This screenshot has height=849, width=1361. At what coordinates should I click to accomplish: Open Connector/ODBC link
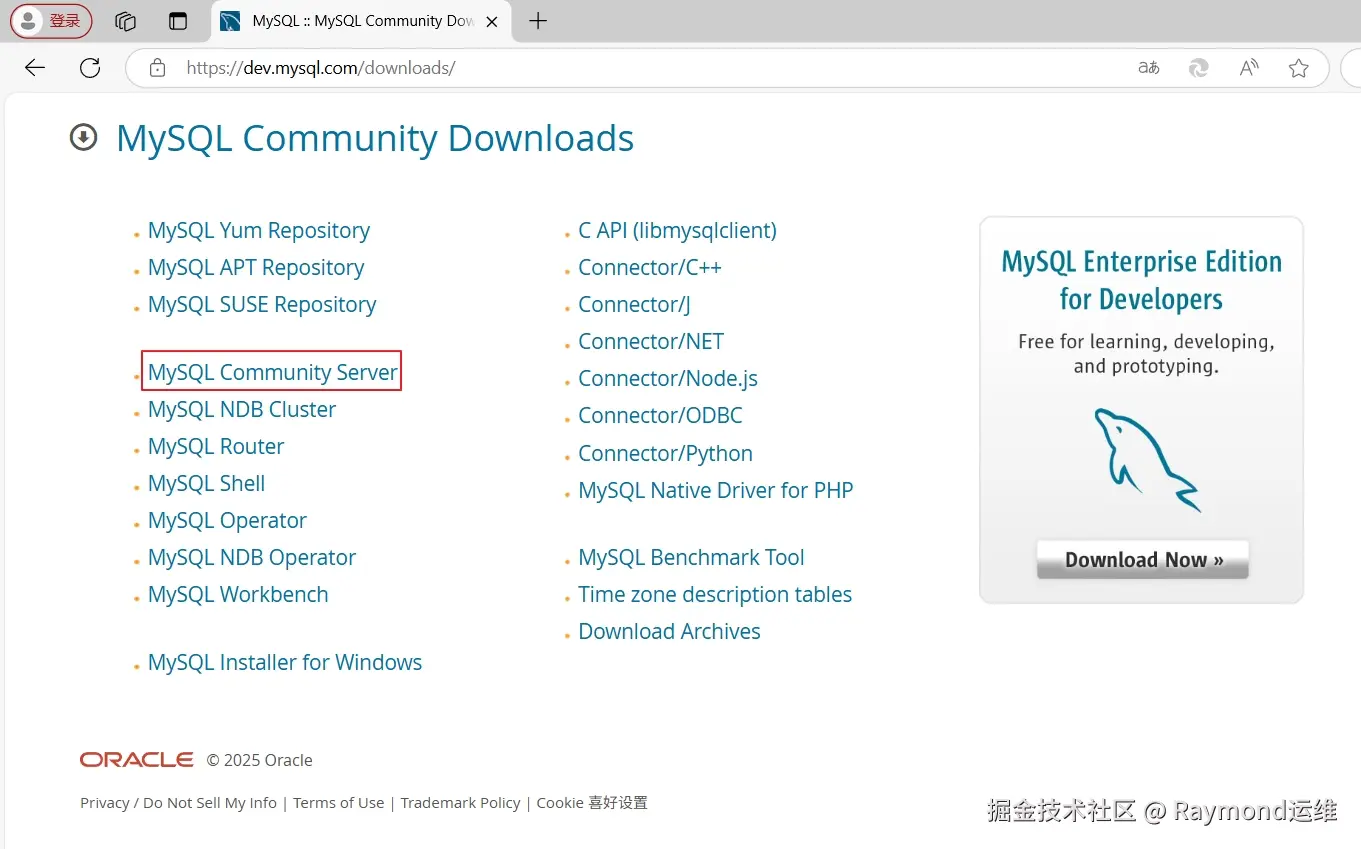tap(660, 415)
